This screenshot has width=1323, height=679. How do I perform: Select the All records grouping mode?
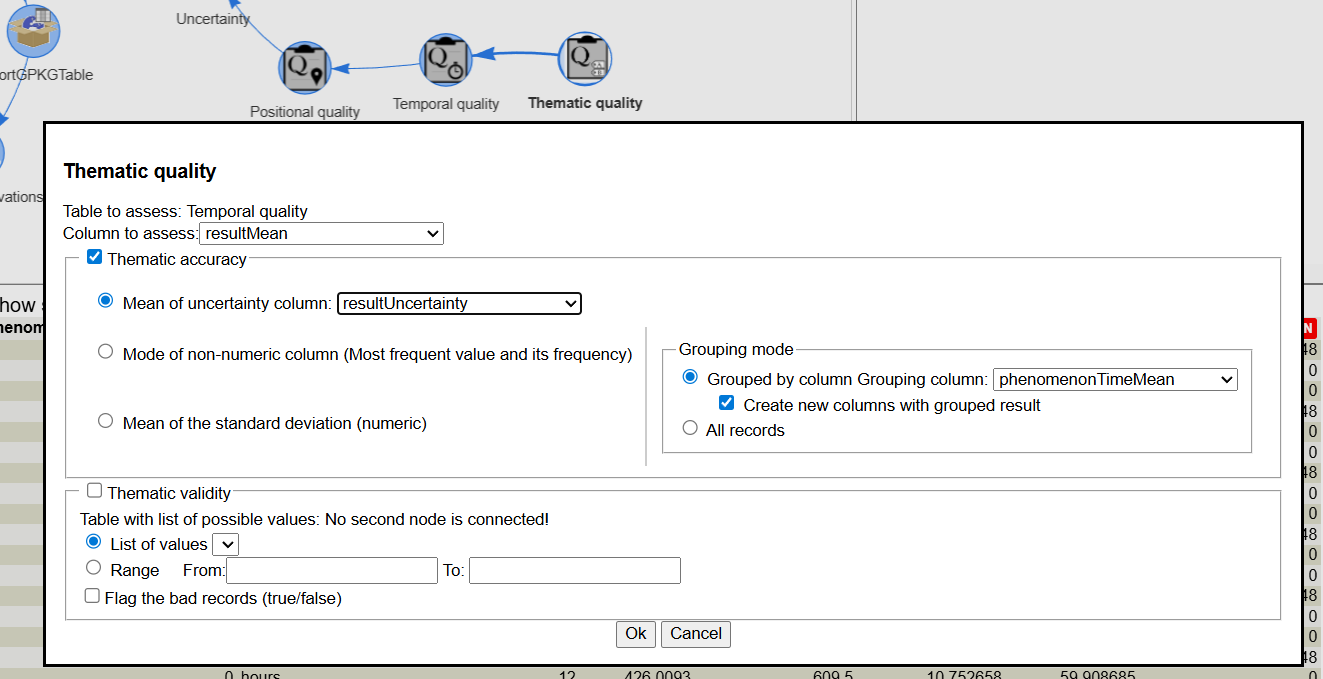(x=690, y=429)
